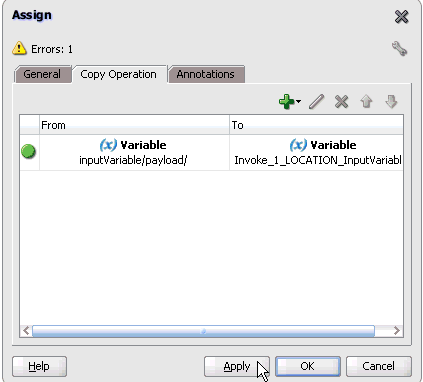Click the pencil edit icon

[x=316, y=102]
